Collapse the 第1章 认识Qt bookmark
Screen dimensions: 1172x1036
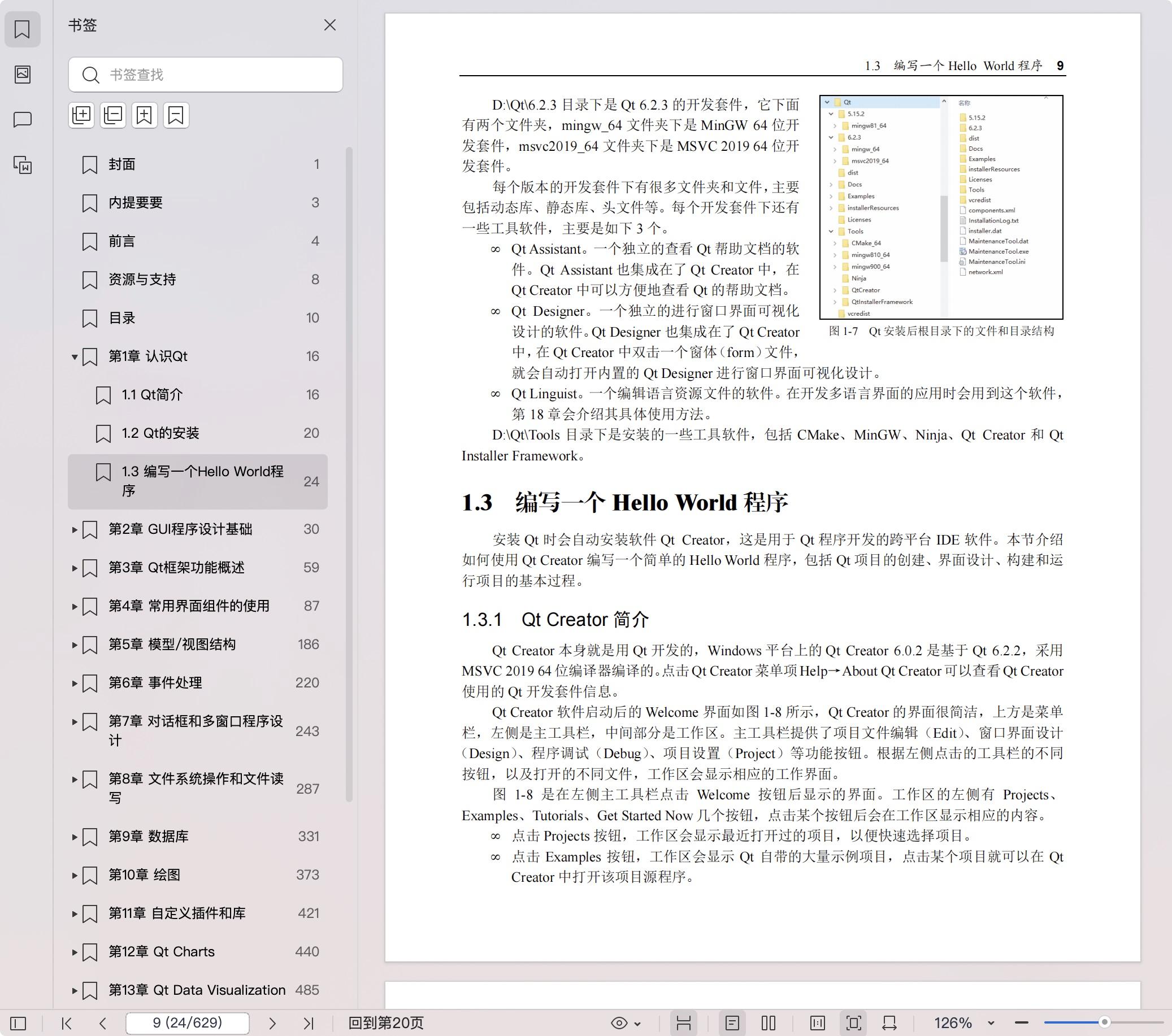coord(74,357)
